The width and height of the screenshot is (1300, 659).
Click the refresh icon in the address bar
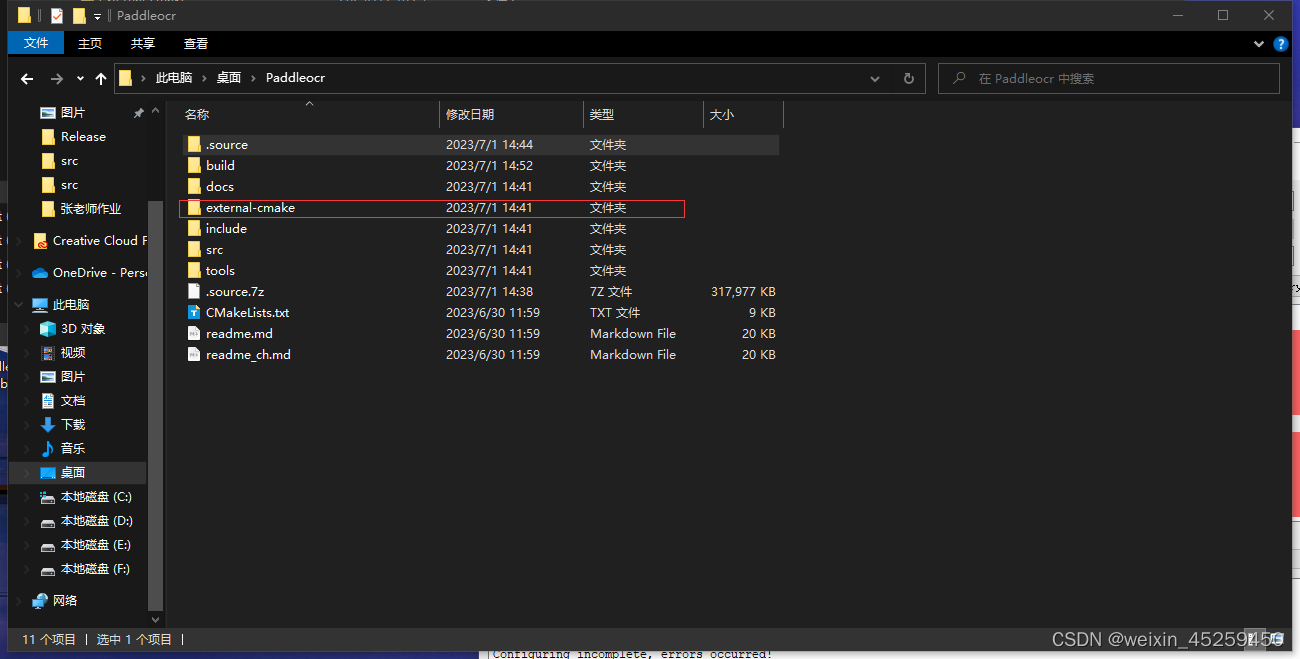tap(910, 78)
